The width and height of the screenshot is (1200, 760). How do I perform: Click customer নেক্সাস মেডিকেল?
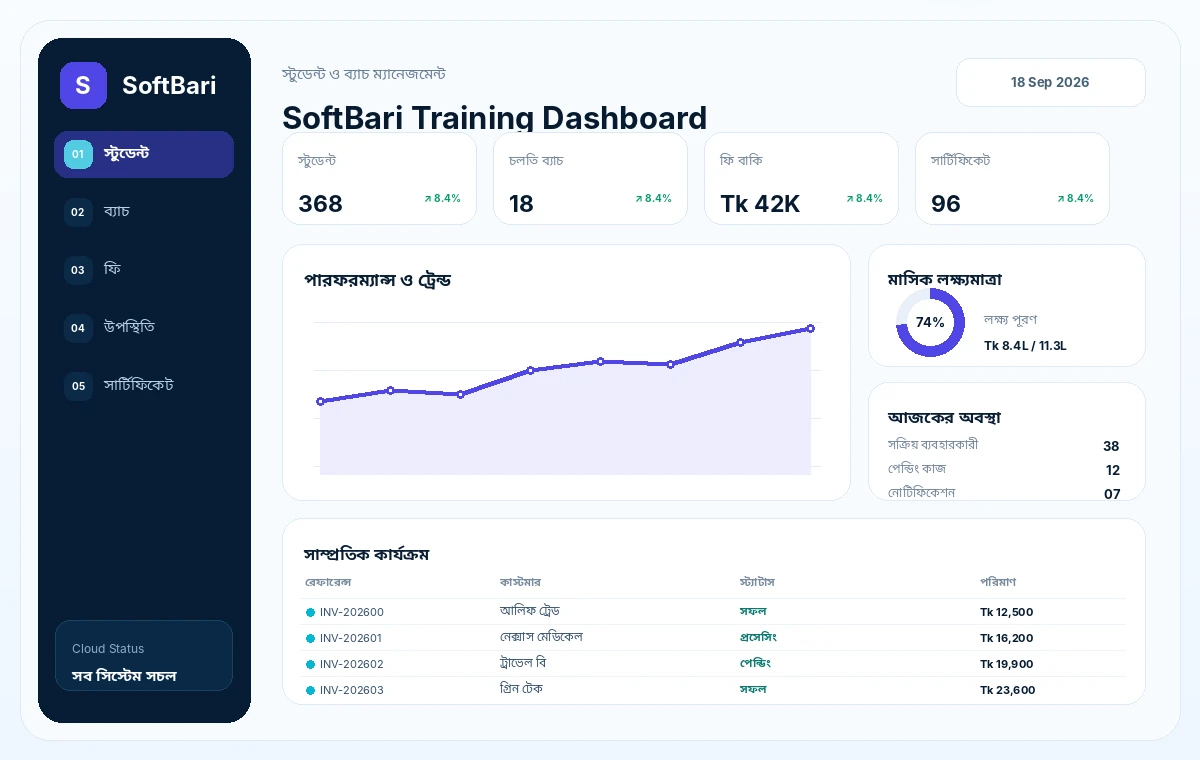[541, 637]
